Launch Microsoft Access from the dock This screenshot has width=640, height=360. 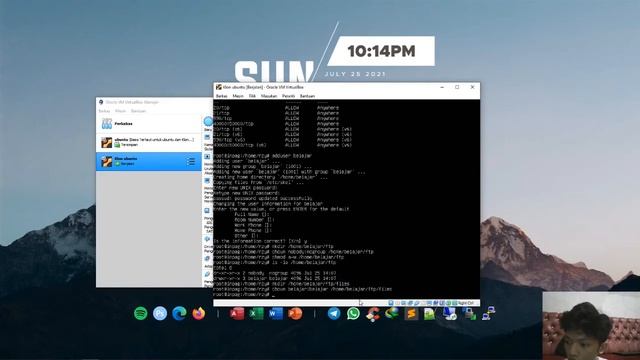point(237,313)
